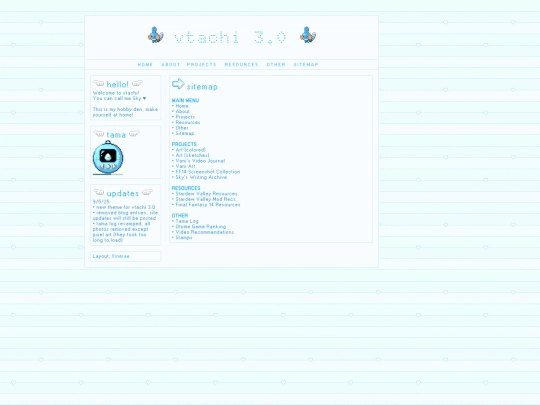Image resolution: width=540 pixels, height=405 pixels.
Task: Open PROJECTS in the top navigation bar
Action: [201, 64]
